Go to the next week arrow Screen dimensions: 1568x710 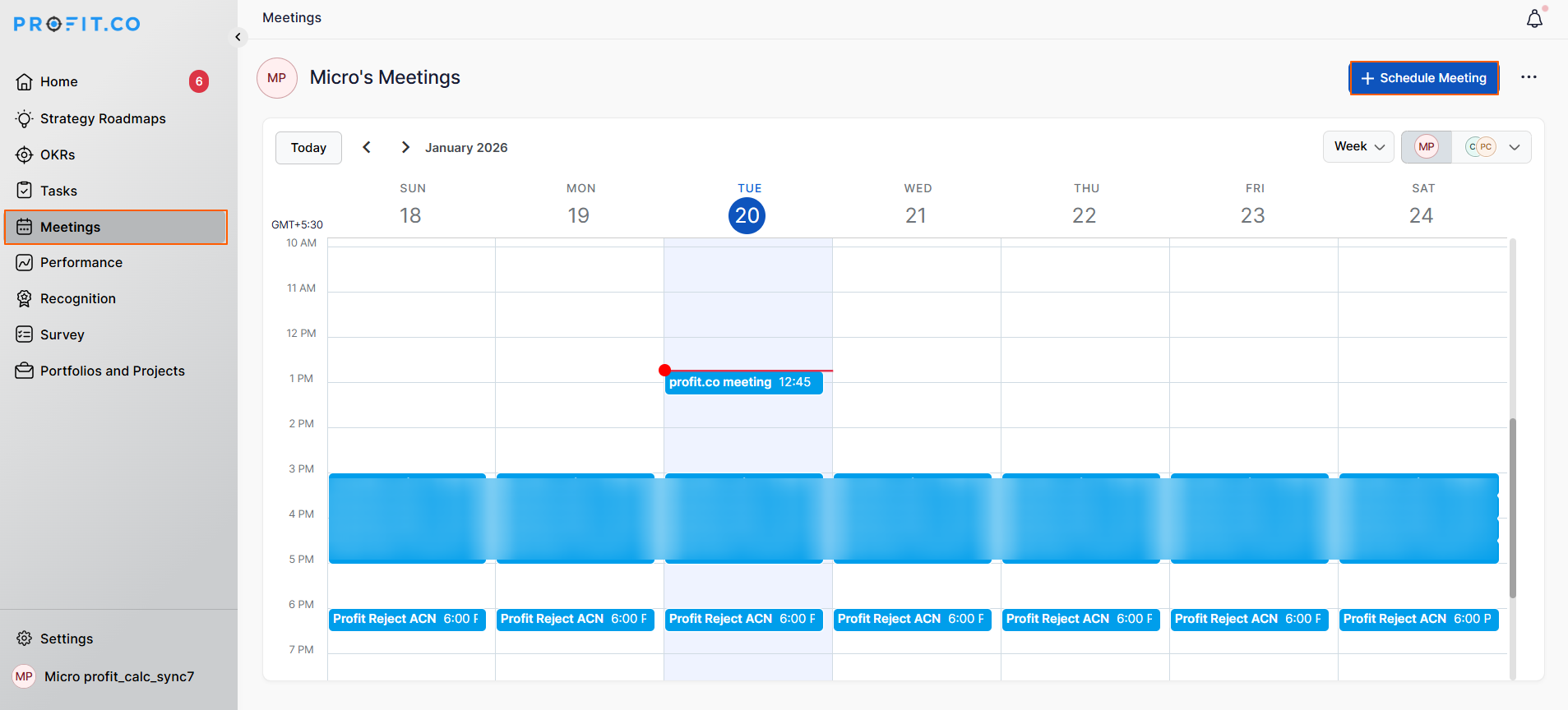coord(405,147)
